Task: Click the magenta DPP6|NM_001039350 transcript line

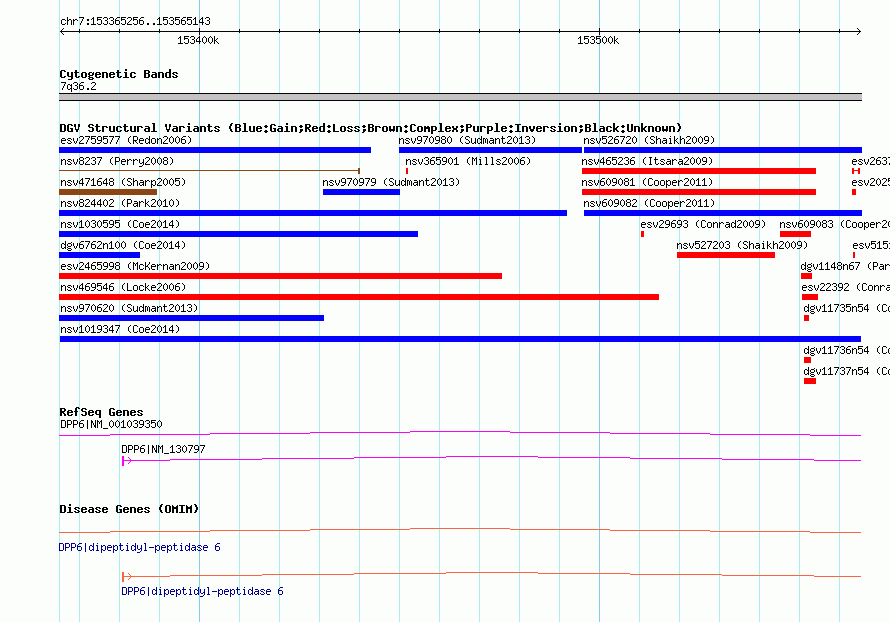Action: coord(460,434)
